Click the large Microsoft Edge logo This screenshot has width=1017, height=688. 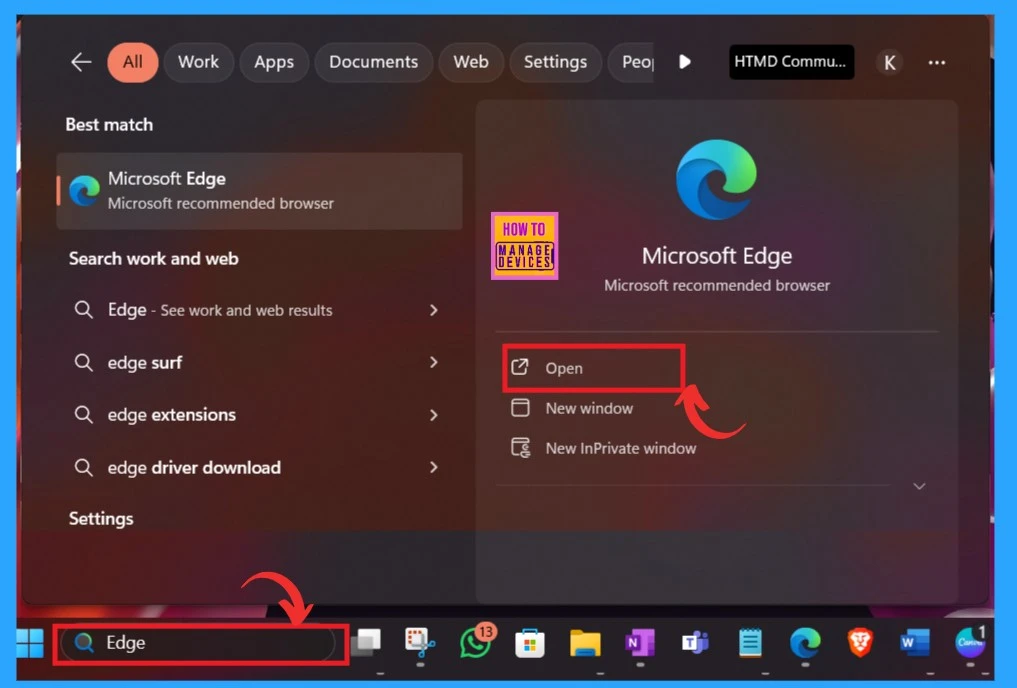[x=716, y=180]
